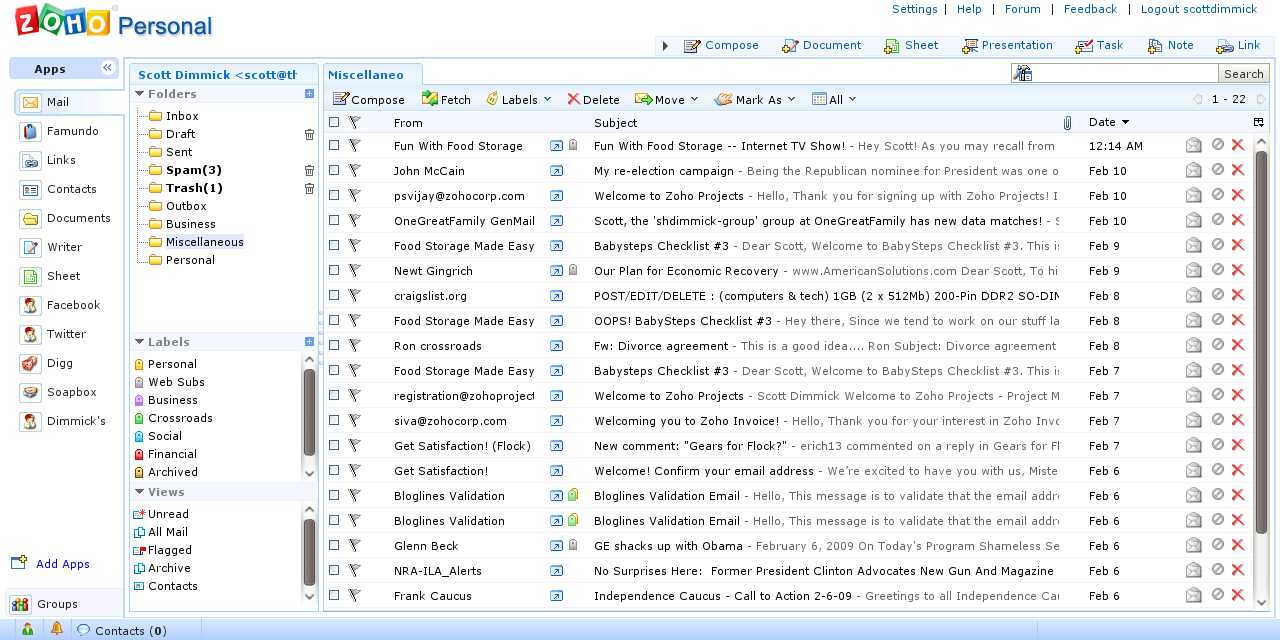
Task: Select the checkbox on the Newt Gingrich message
Action: pos(333,270)
